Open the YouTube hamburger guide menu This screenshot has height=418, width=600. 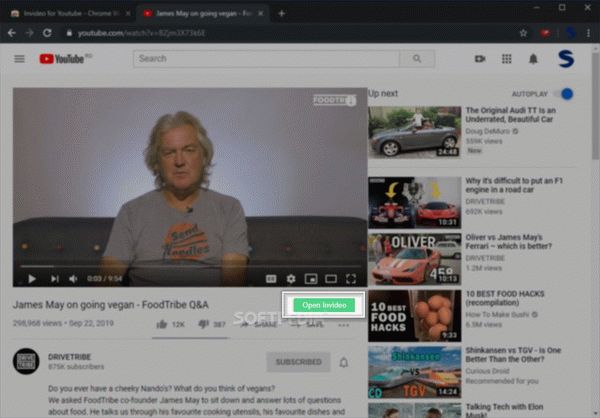[20, 59]
